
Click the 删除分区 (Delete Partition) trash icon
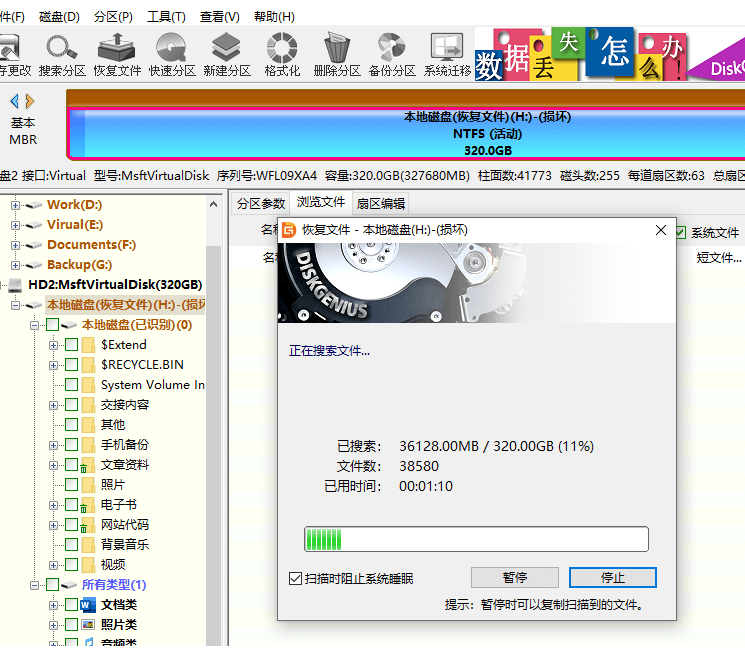[337, 55]
